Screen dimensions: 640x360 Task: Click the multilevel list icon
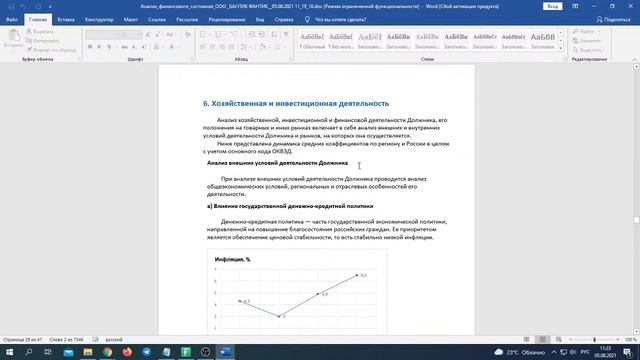tap(235, 35)
